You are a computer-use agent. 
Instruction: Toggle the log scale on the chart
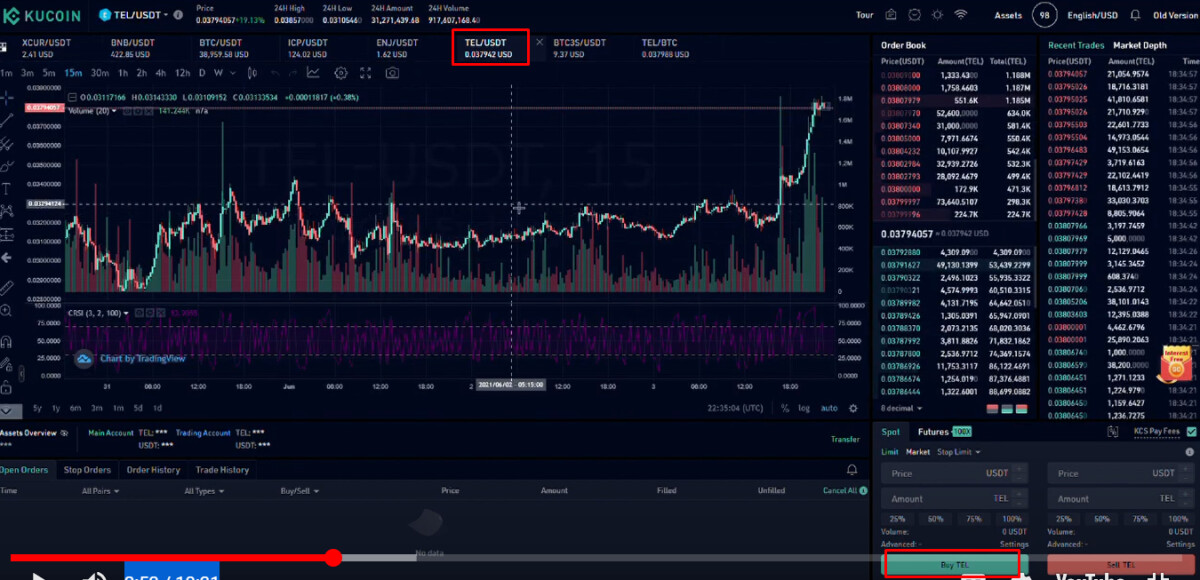(804, 408)
